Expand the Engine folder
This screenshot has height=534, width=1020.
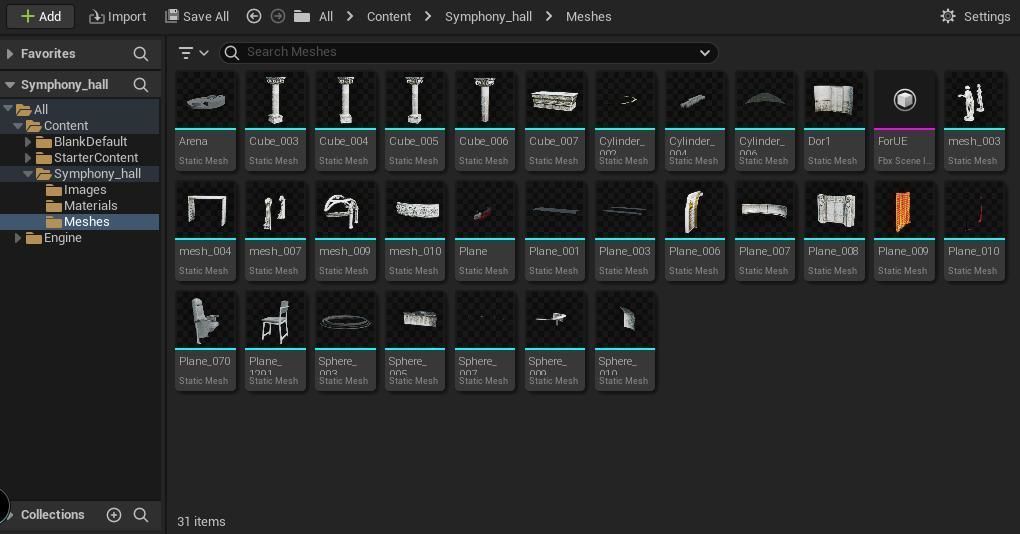click(x=18, y=238)
